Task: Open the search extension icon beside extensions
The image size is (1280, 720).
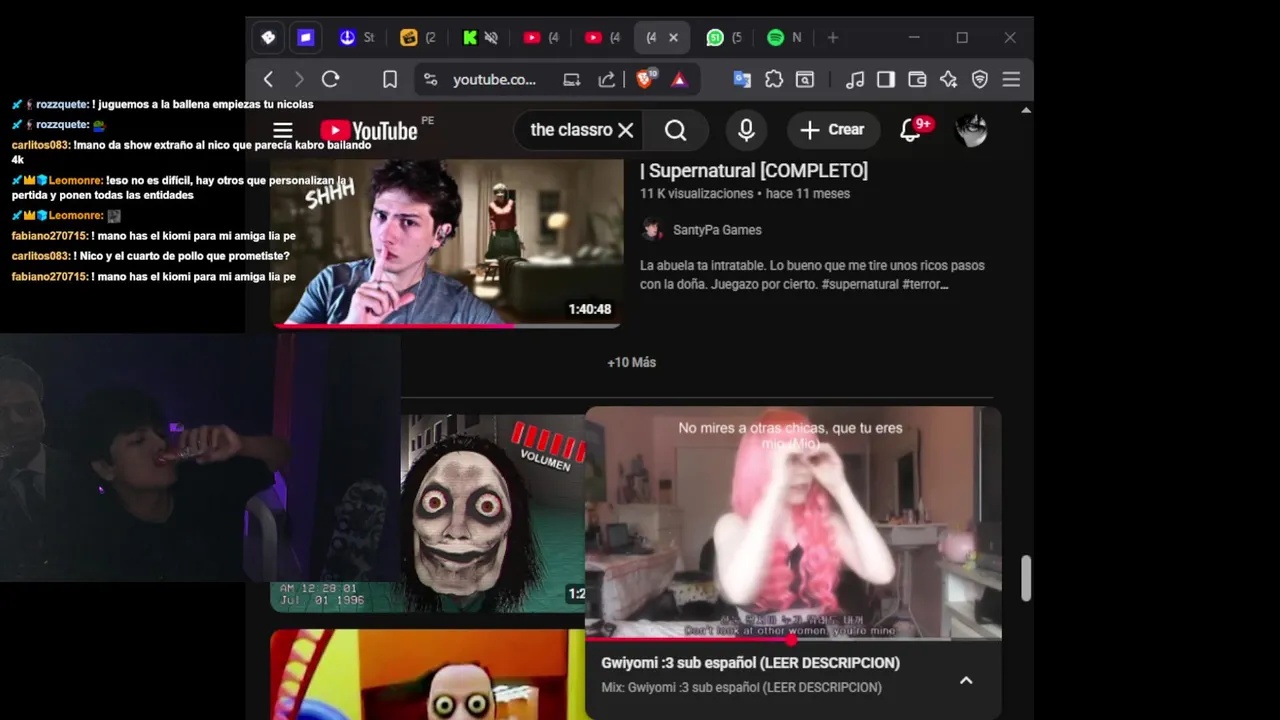Action: coord(805,80)
